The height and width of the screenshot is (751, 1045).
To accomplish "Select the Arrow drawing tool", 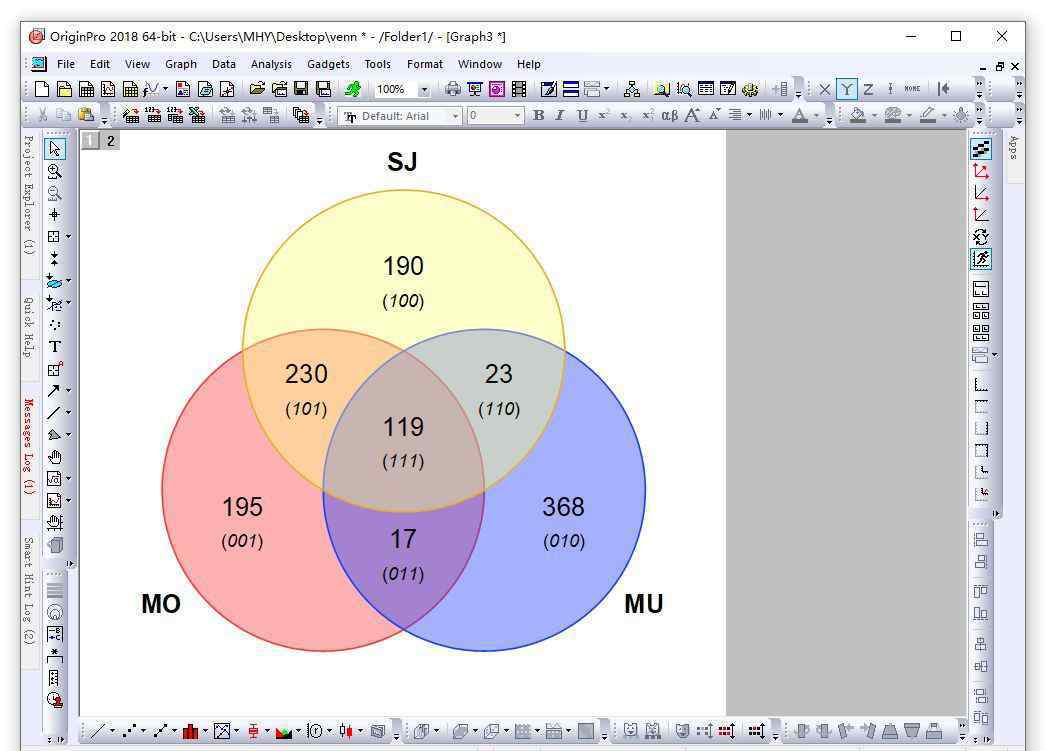I will [53, 390].
